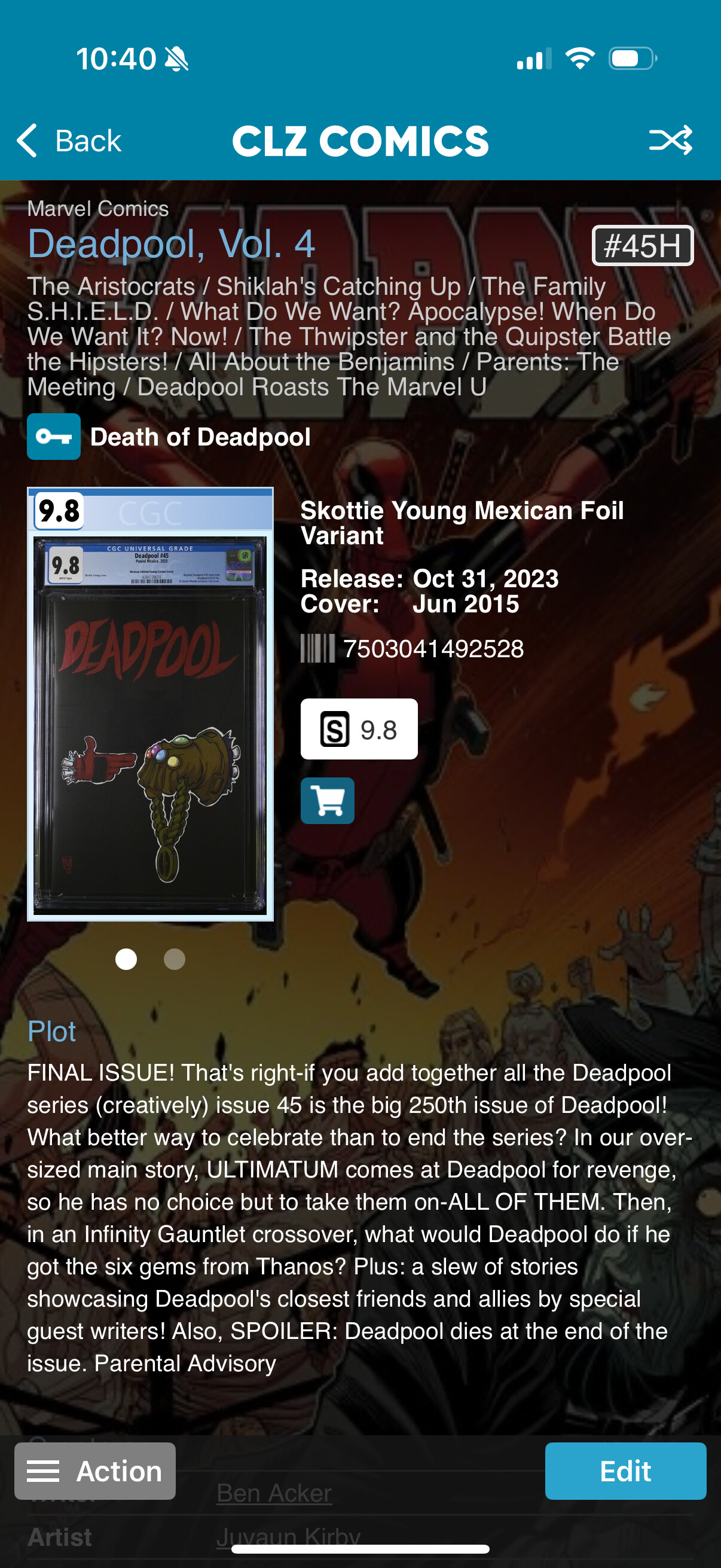Tap the Action hamburger menu icon
Screen dimensions: 721x1568
[43, 1471]
